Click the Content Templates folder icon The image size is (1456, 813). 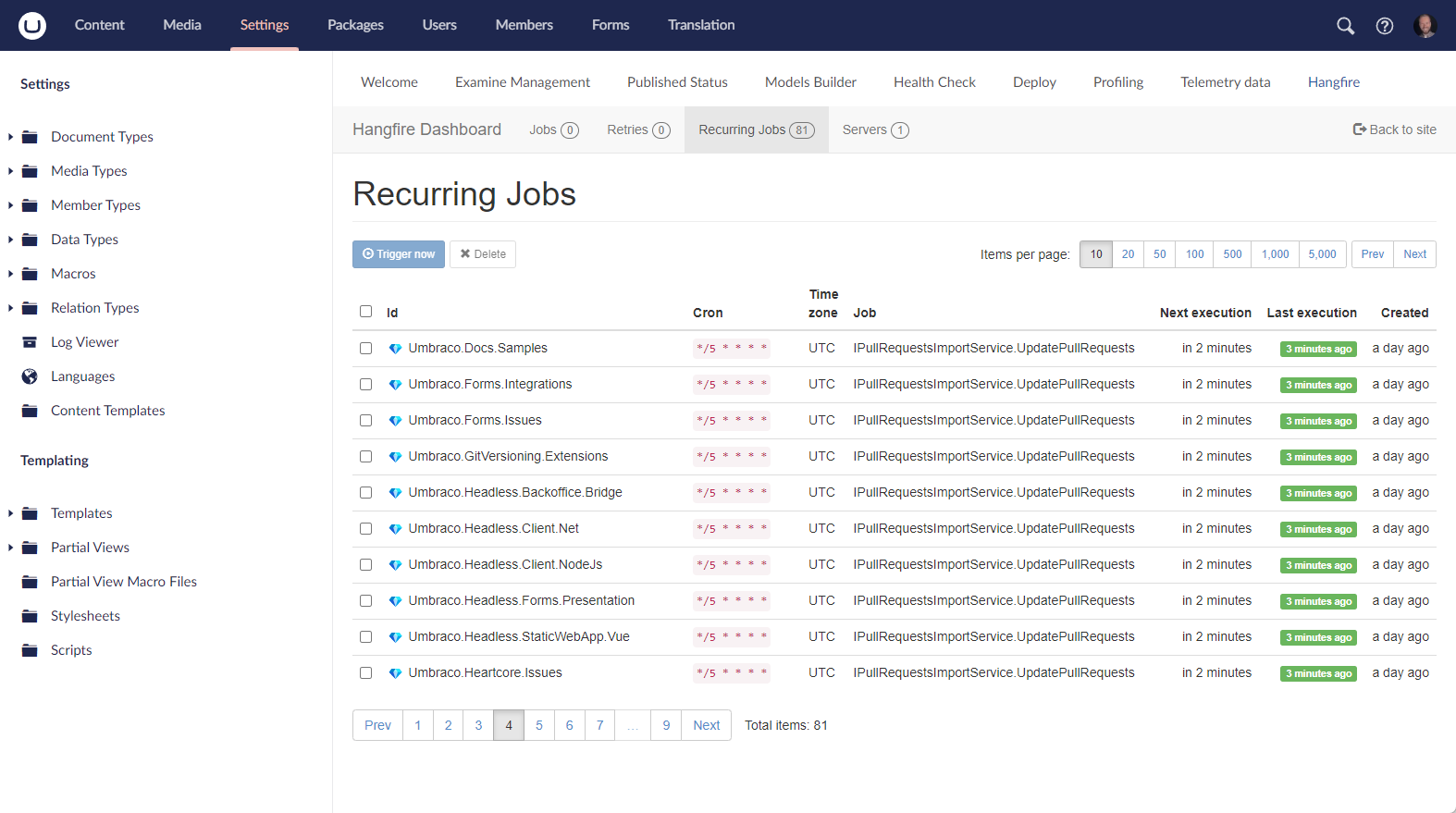[30, 411]
